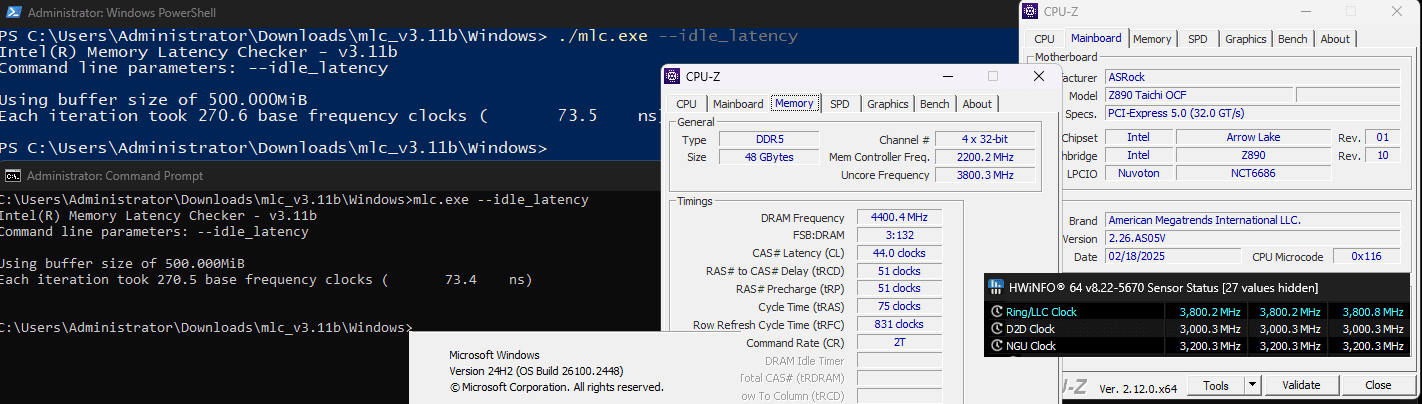Switch to CPU tab in Memory CPU-Z window

click(686, 104)
